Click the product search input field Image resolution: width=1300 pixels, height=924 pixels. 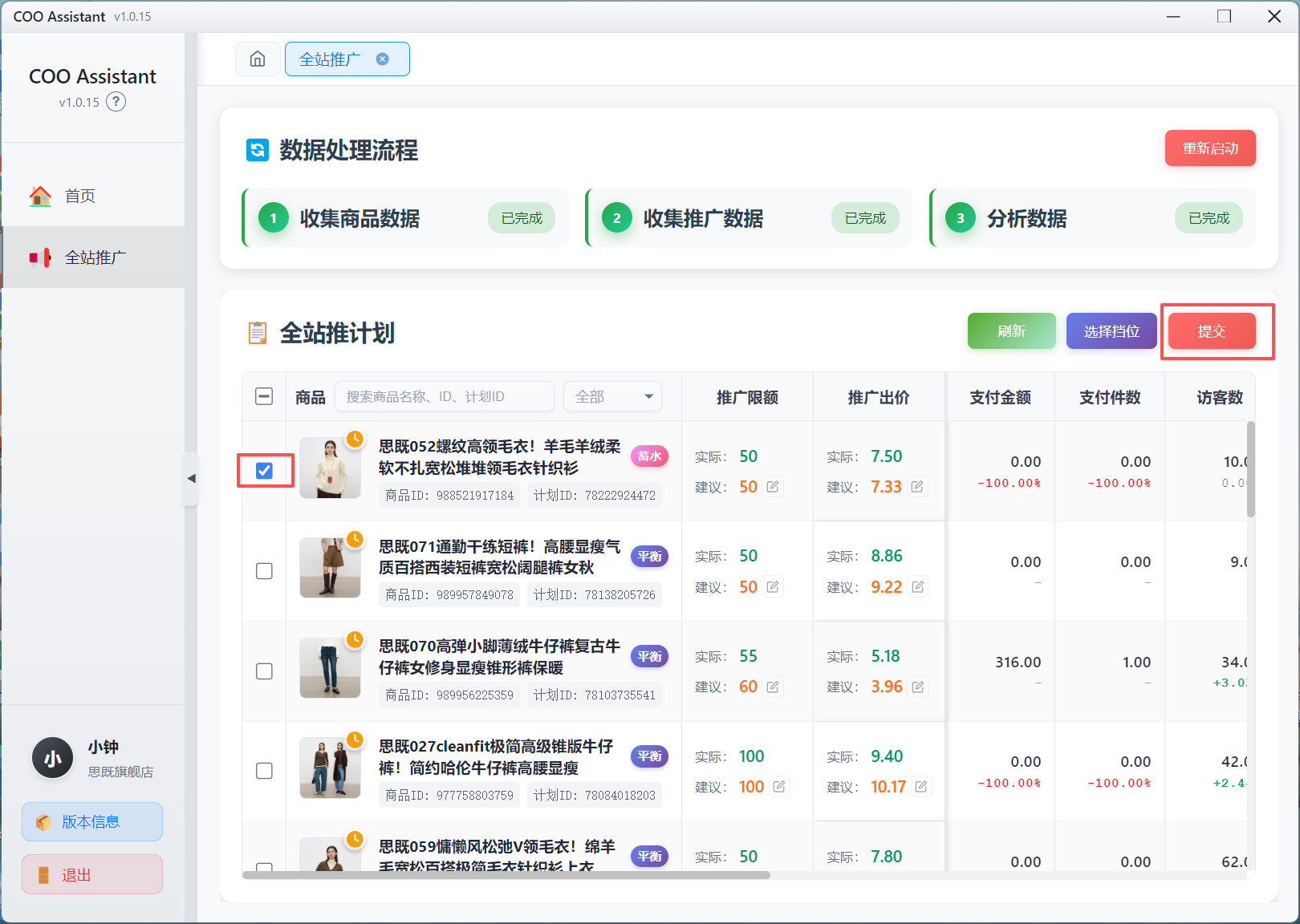point(444,395)
